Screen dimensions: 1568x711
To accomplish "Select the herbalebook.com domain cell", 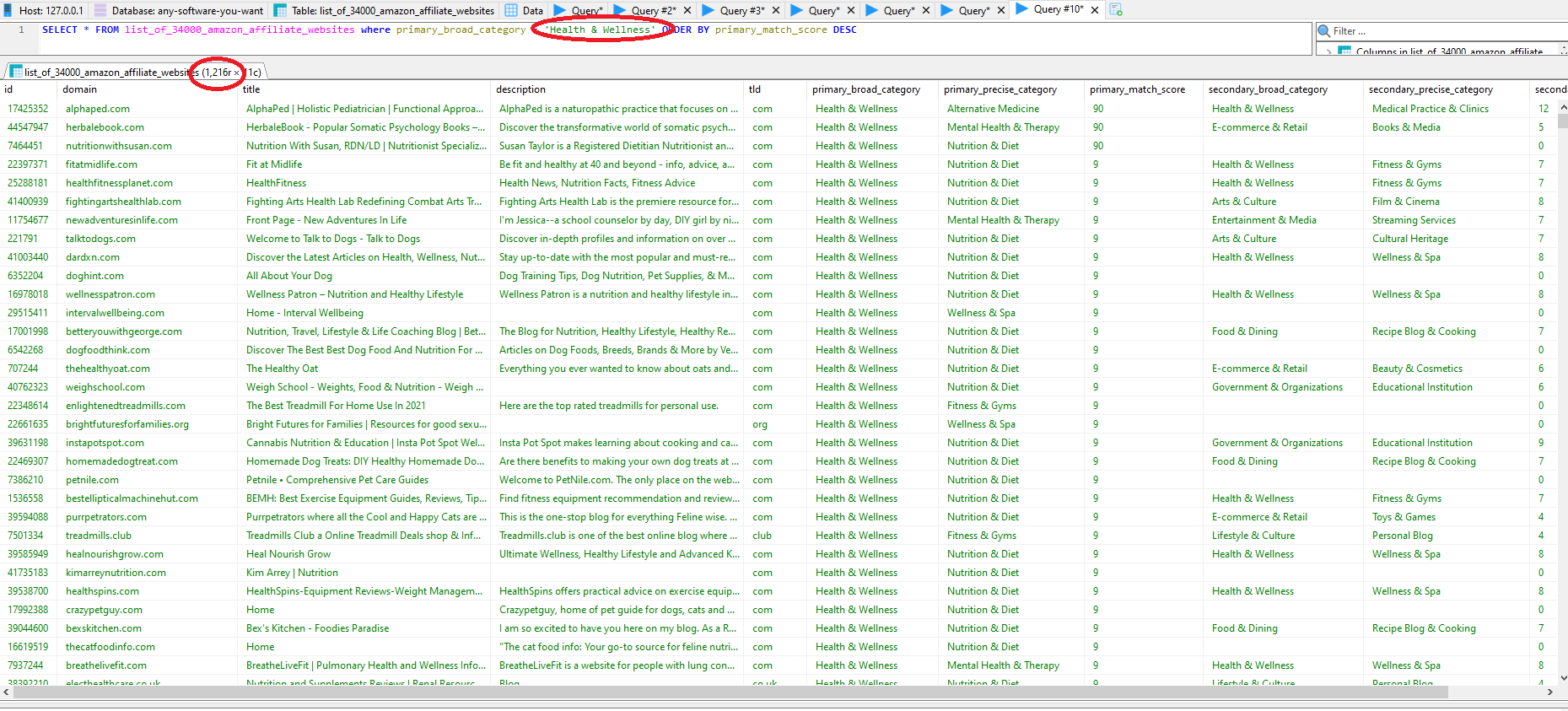I will pos(147,127).
